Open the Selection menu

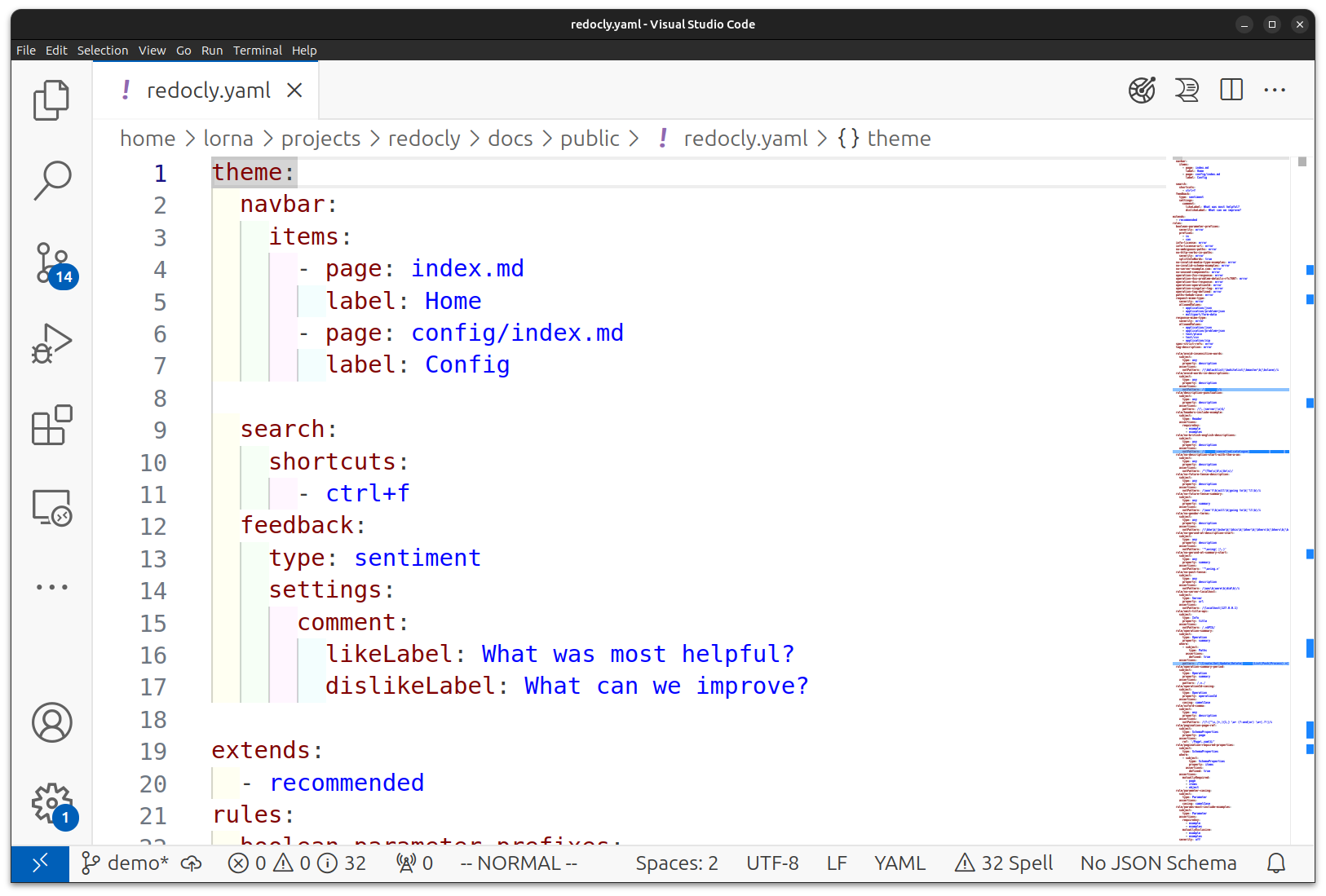(103, 51)
